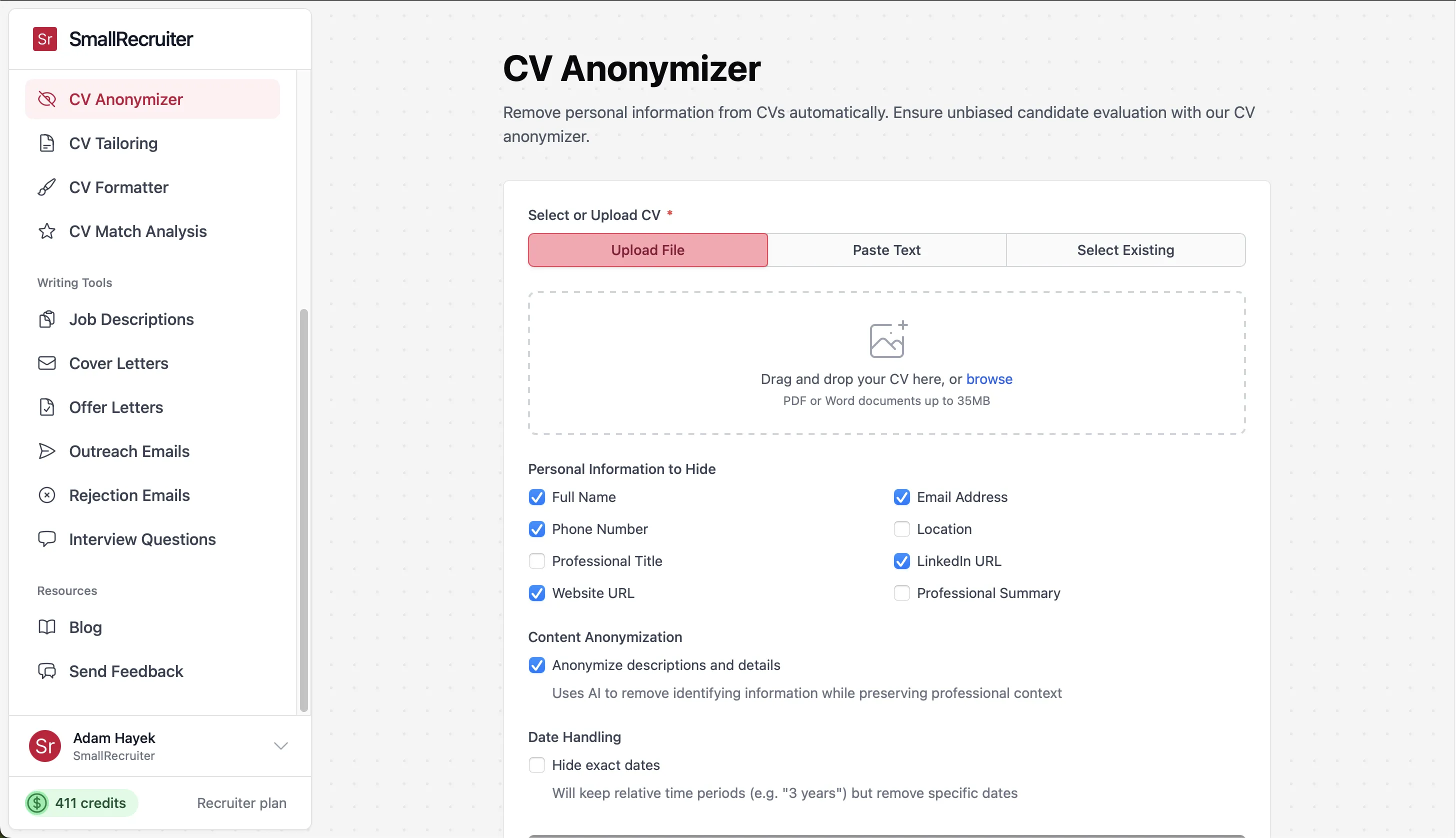This screenshot has height=838, width=1456.
Task: Click the Rejection Emails circle-x icon
Action: point(46,495)
